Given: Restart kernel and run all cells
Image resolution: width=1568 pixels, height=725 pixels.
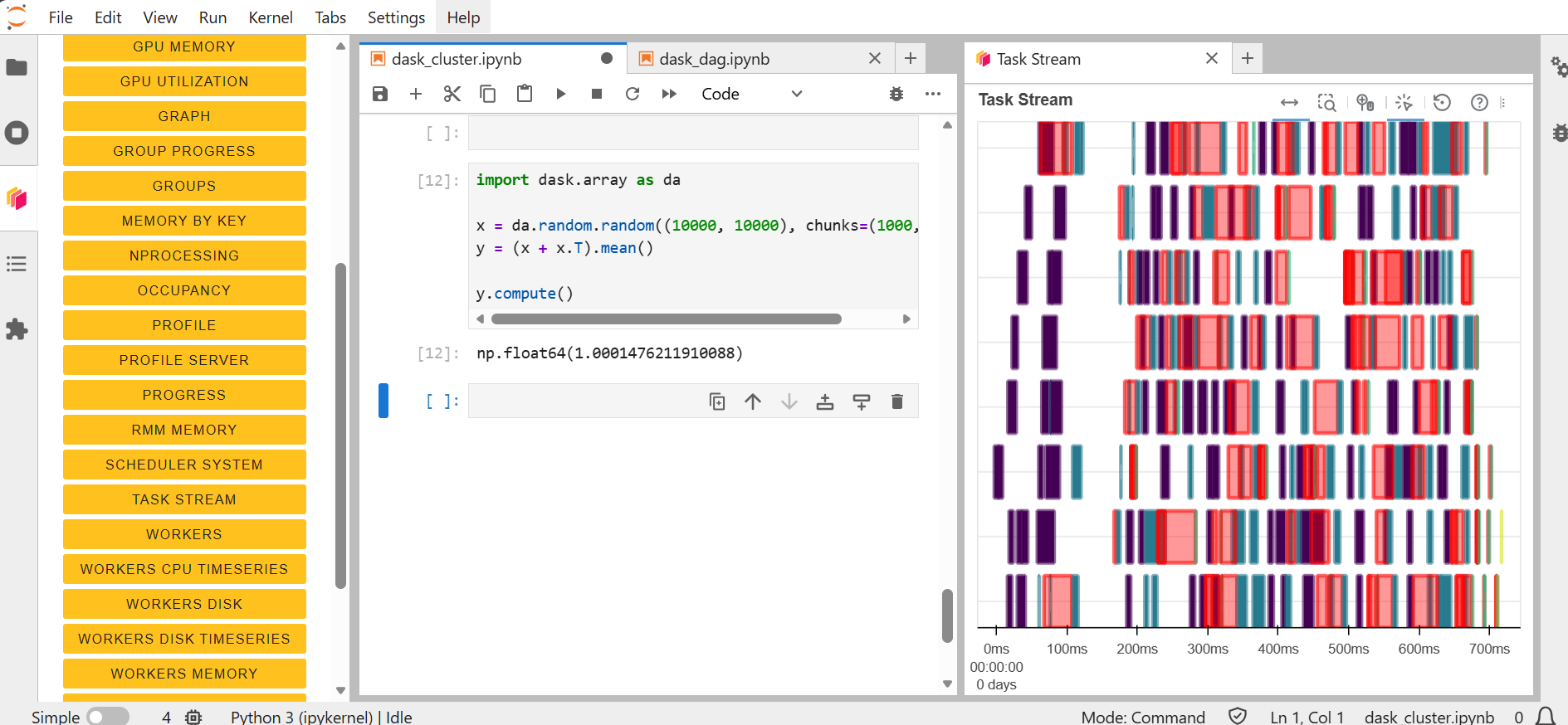Looking at the screenshot, I should pos(669,94).
